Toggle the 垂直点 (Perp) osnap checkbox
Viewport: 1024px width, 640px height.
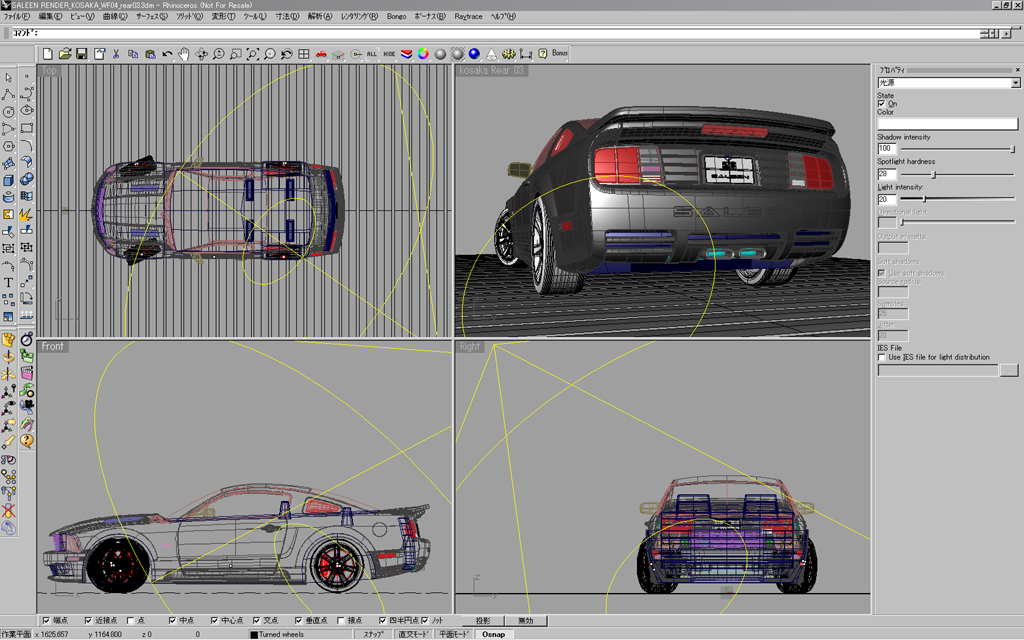pos(298,620)
